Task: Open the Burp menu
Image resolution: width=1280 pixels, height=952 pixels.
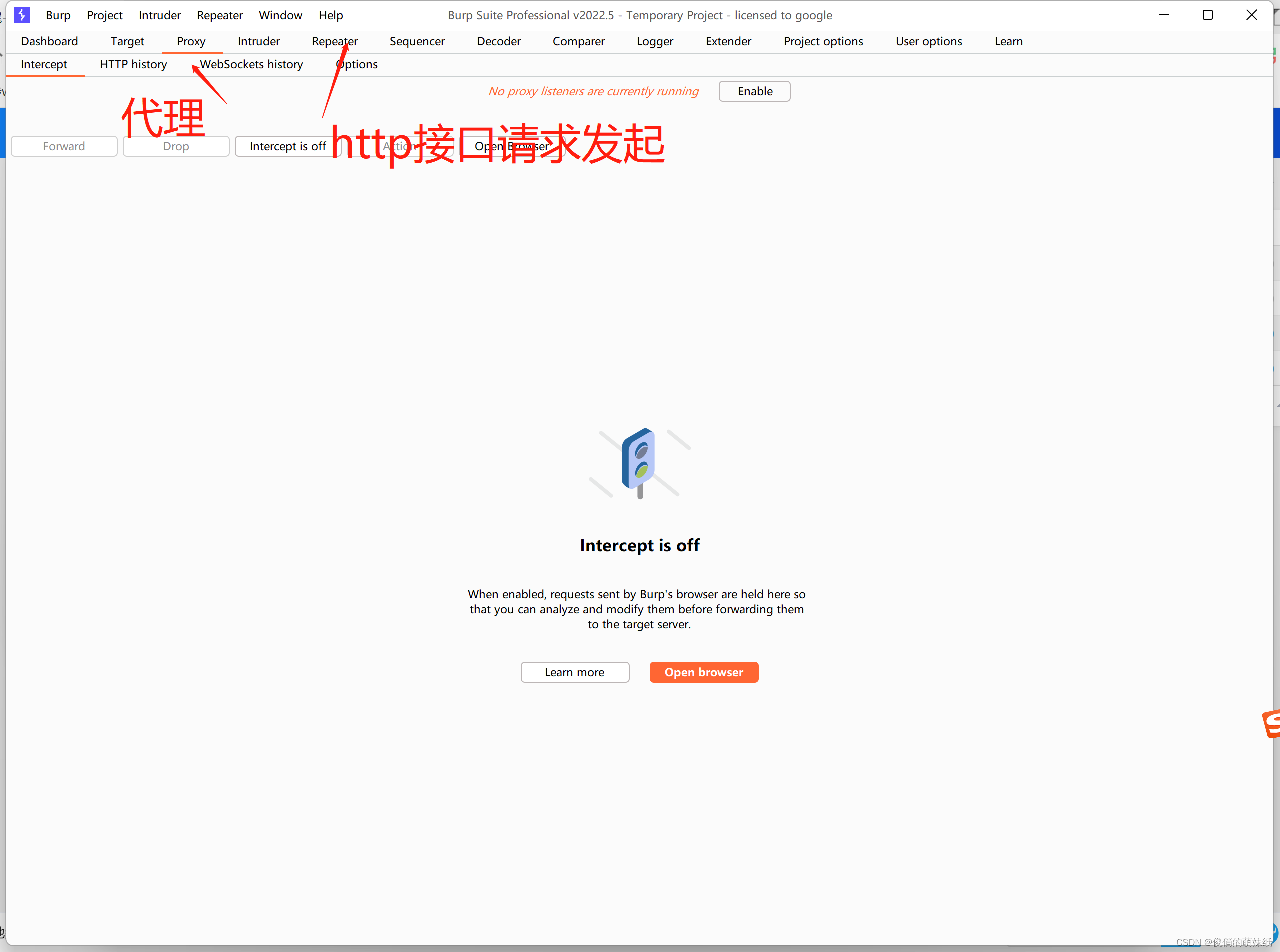Action: coord(58,15)
